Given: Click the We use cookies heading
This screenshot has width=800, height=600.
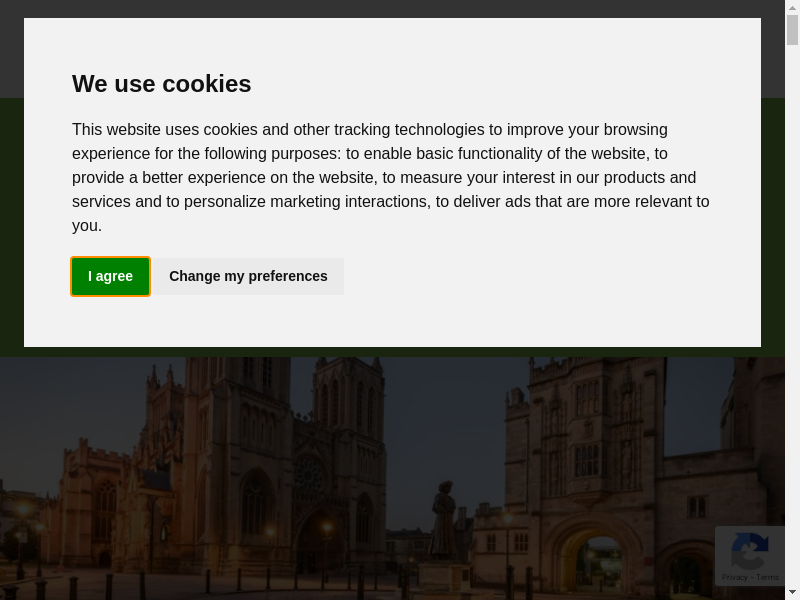Looking at the screenshot, I should (162, 84).
